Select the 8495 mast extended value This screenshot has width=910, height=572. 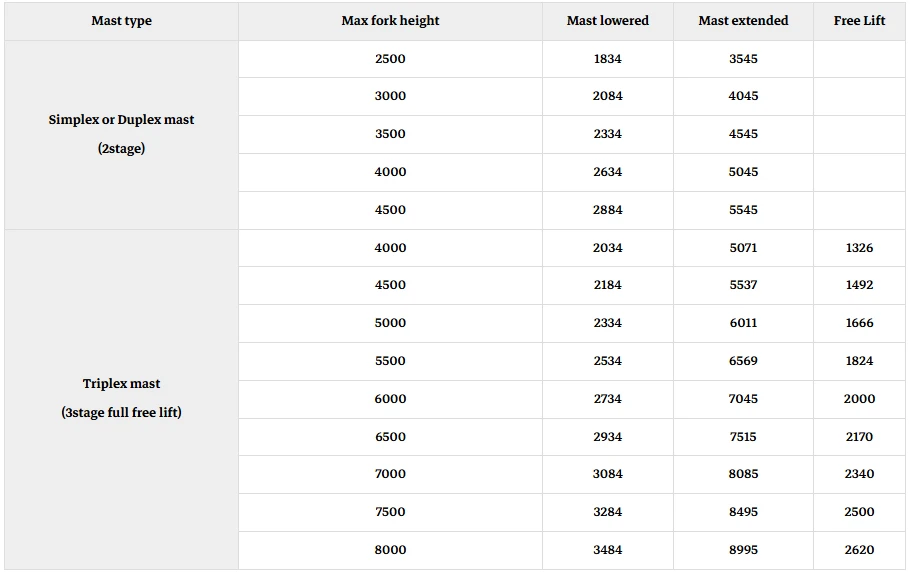[x=743, y=512]
